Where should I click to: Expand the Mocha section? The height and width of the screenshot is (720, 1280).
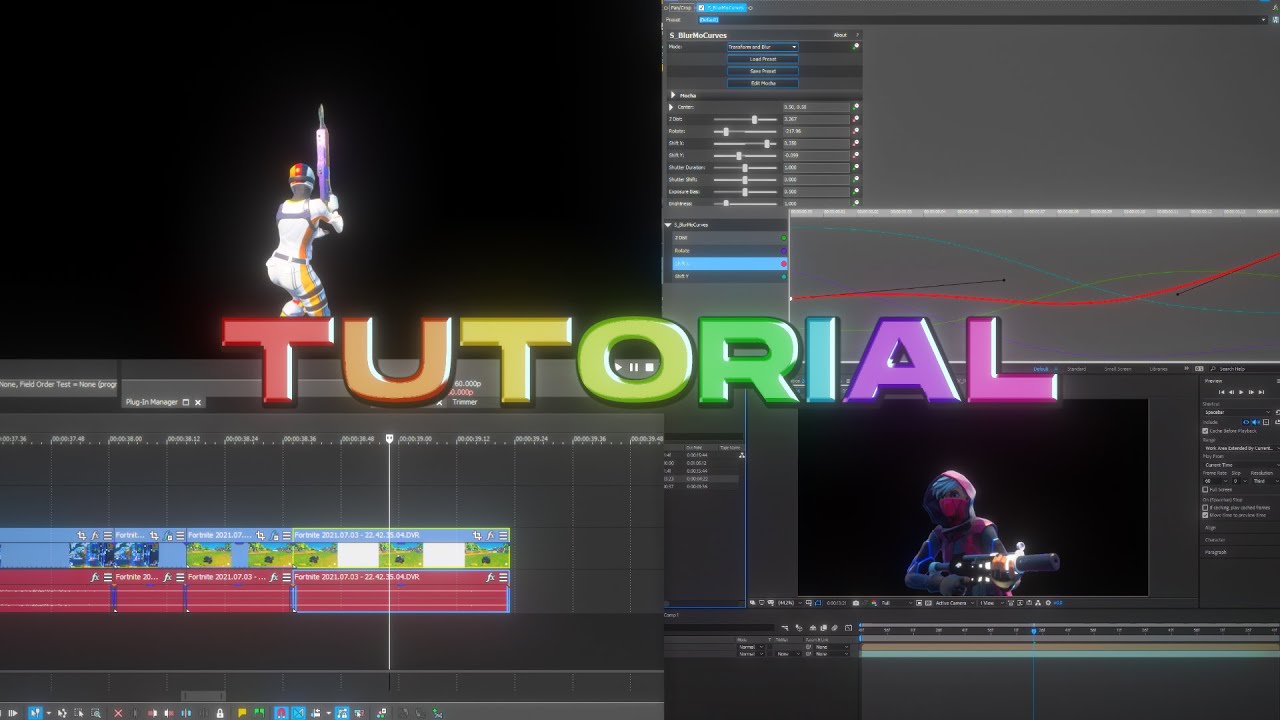coord(673,95)
